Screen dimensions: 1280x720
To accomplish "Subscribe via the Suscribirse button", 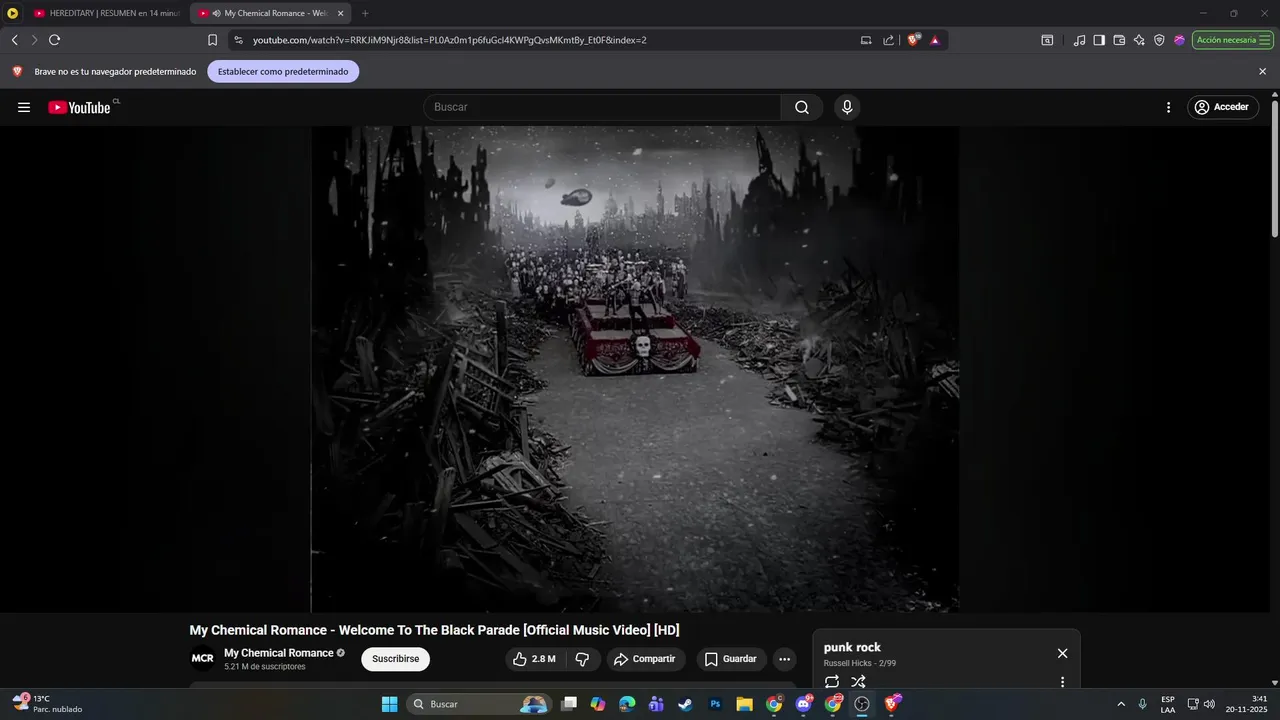I will point(395,659).
